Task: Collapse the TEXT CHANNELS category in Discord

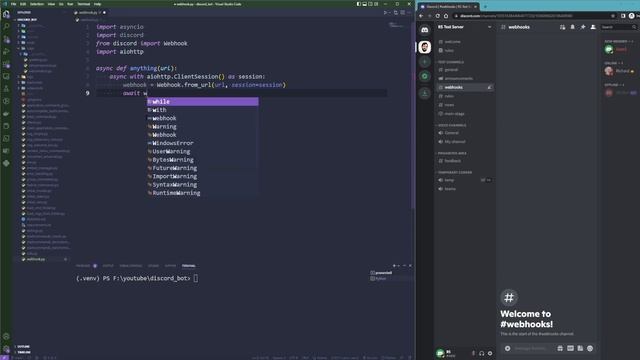Action: coord(451,62)
